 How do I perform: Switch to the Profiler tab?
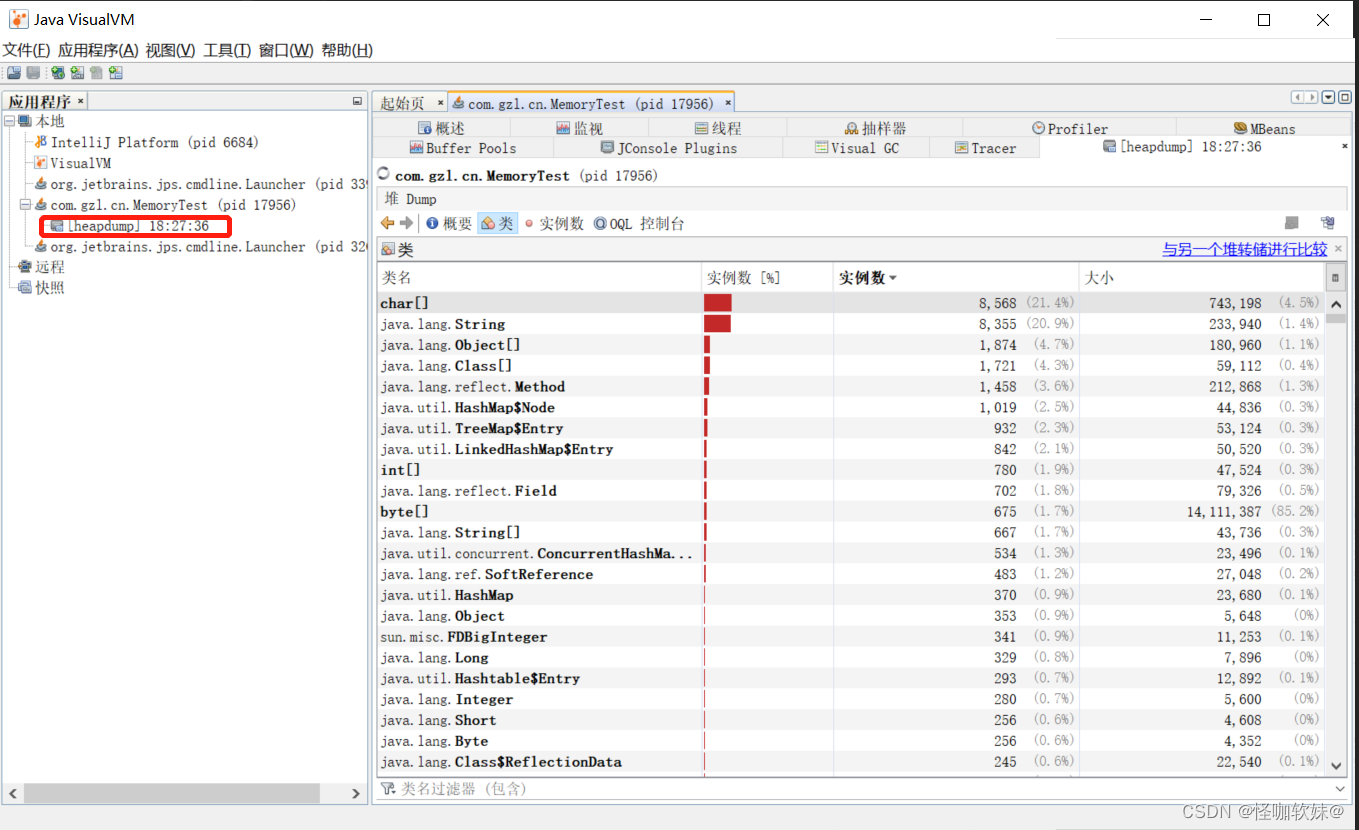tap(1070, 128)
